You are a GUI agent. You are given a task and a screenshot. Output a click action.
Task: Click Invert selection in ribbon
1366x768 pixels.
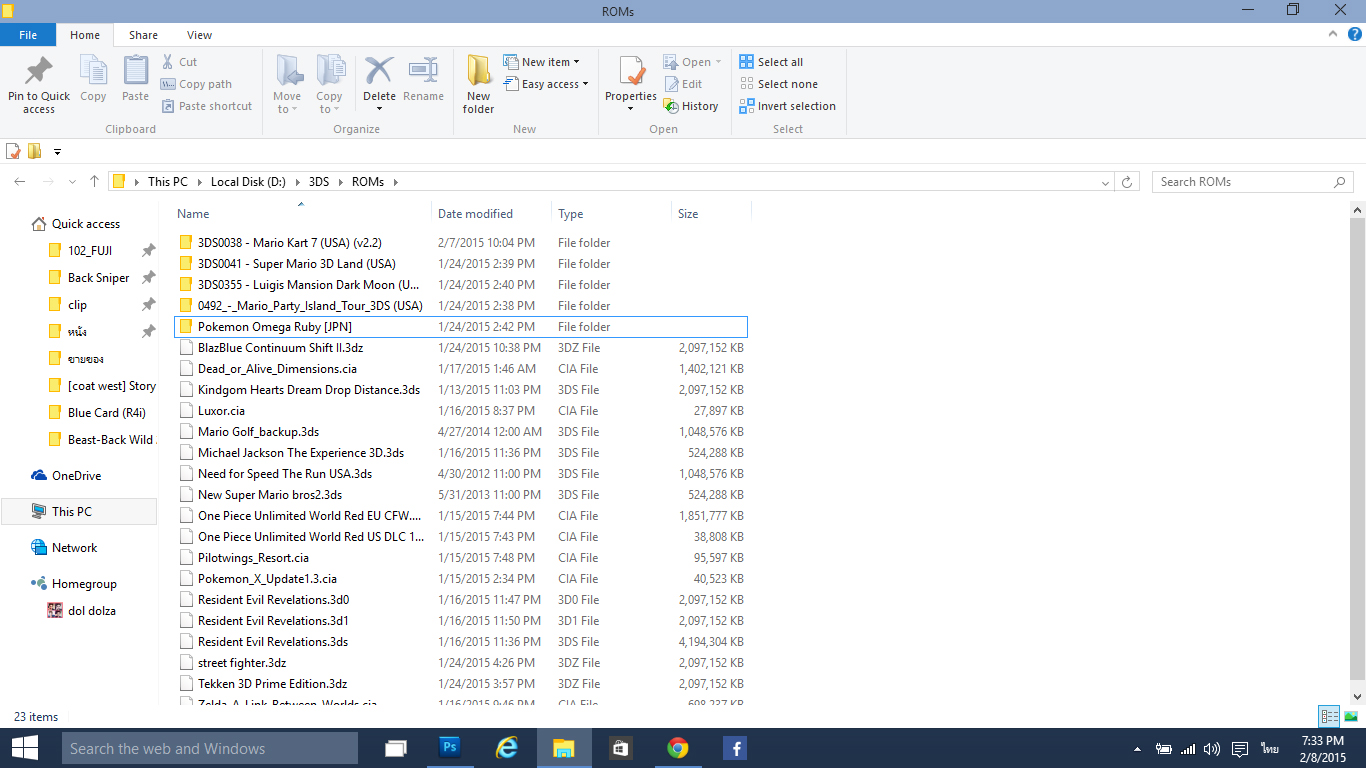[x=787, y=106]
